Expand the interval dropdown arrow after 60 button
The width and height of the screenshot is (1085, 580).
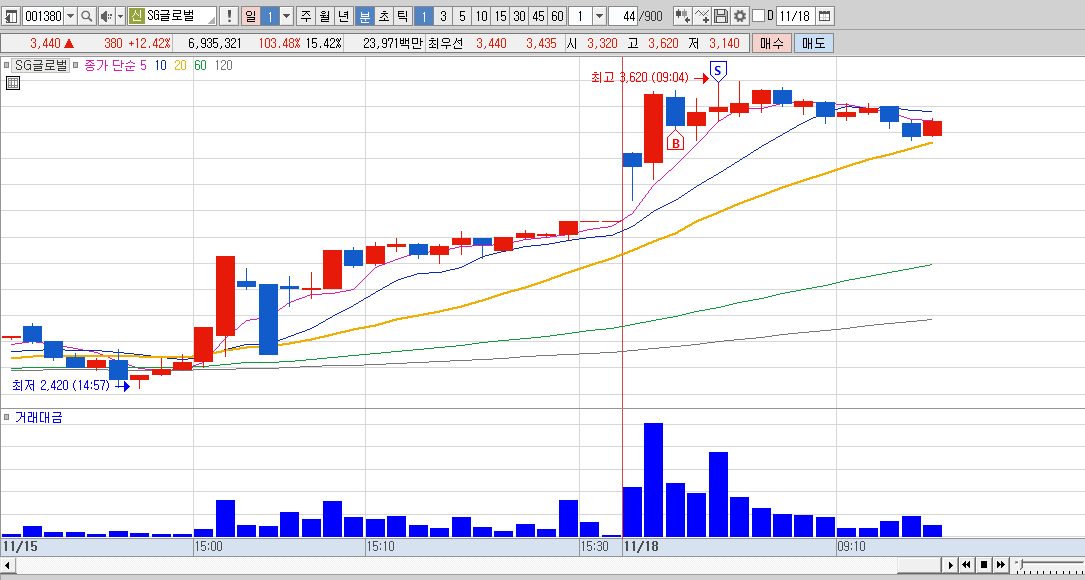click(599, 16)
